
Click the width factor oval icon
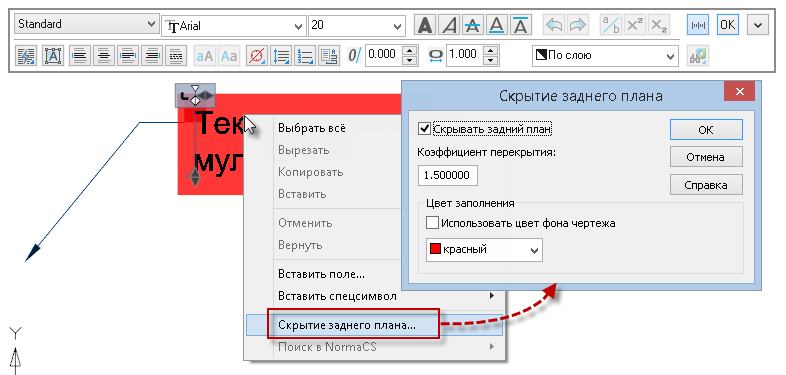coord(436,56)
